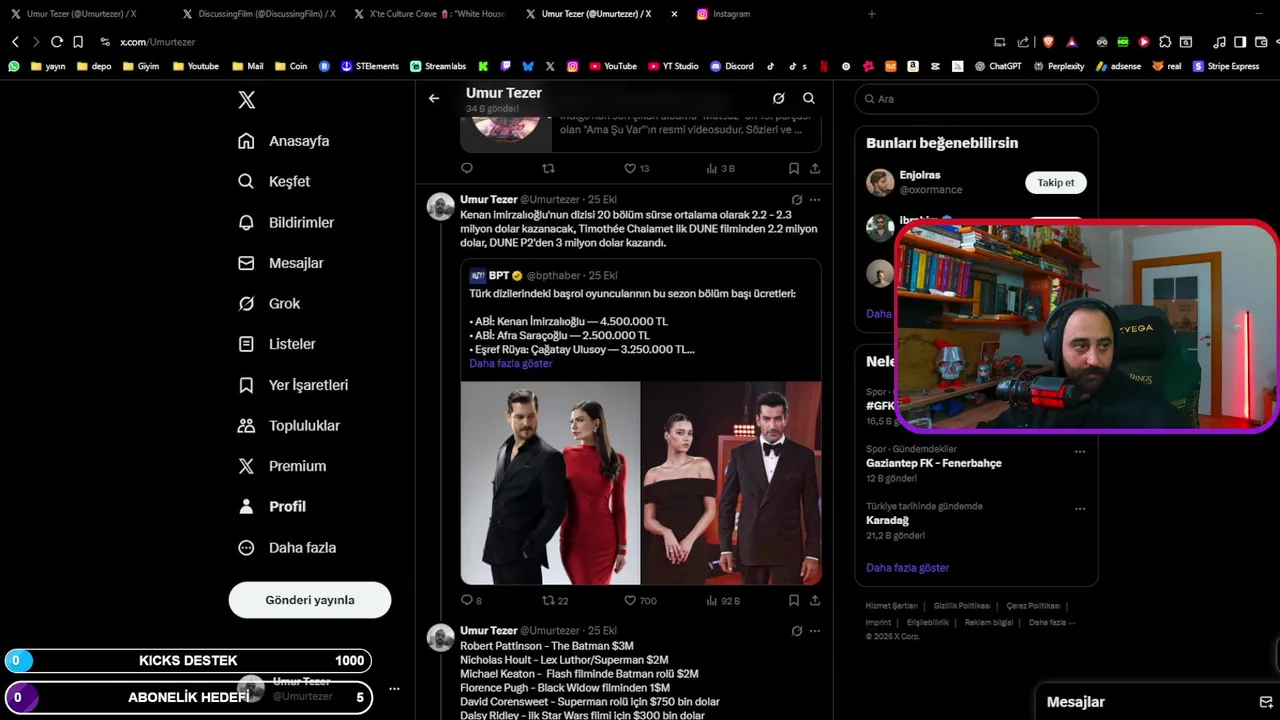
Task: View analytics (92 B) on the Kenan İmirzalıoğlu tweet
Action: (723, 601)
